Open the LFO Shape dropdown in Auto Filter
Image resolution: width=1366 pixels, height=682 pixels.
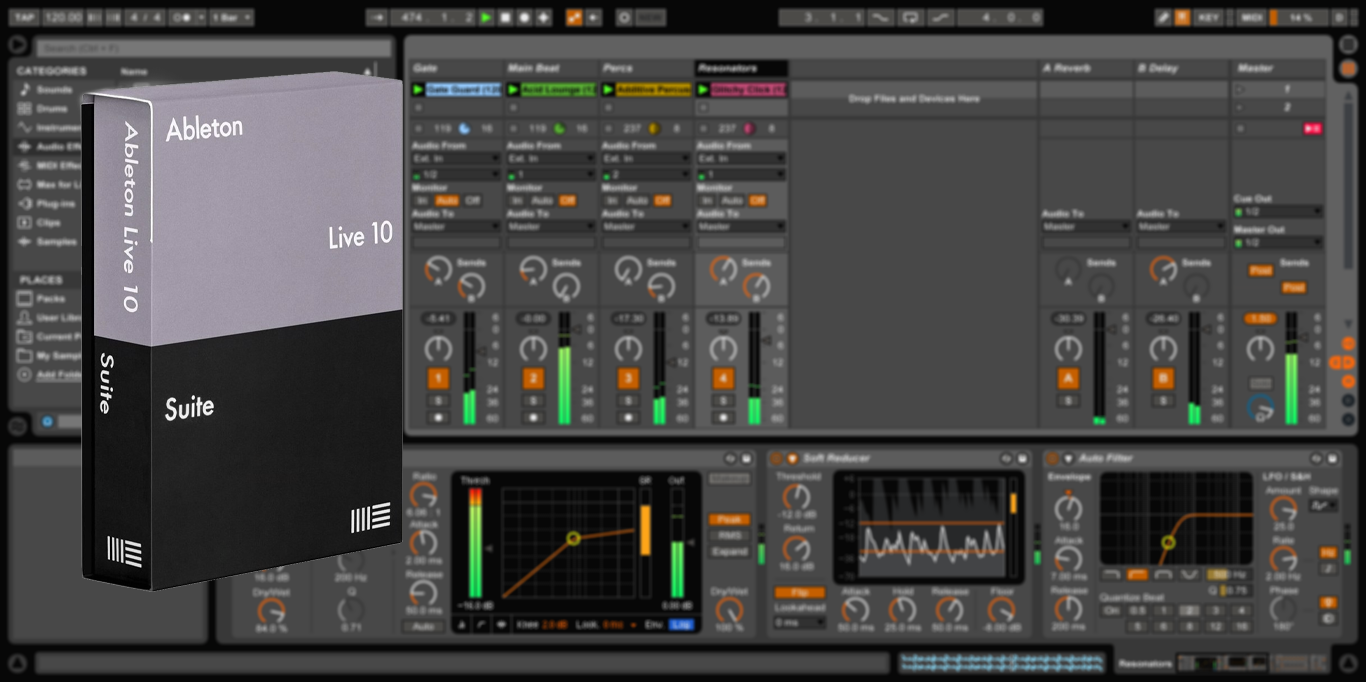pyautogui.click(x=1323, y=506)
